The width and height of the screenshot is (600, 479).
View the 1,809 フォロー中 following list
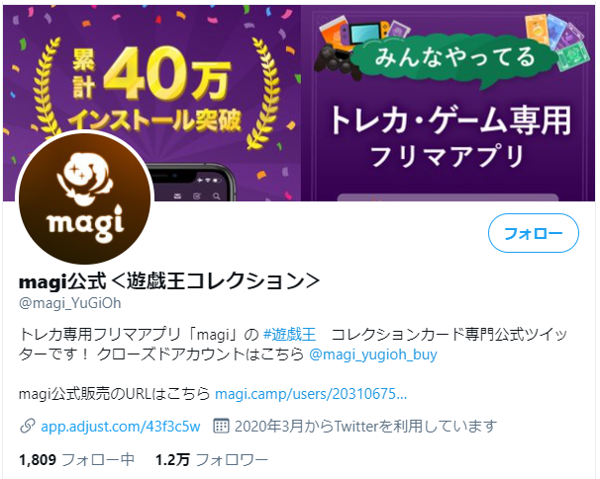77,459
